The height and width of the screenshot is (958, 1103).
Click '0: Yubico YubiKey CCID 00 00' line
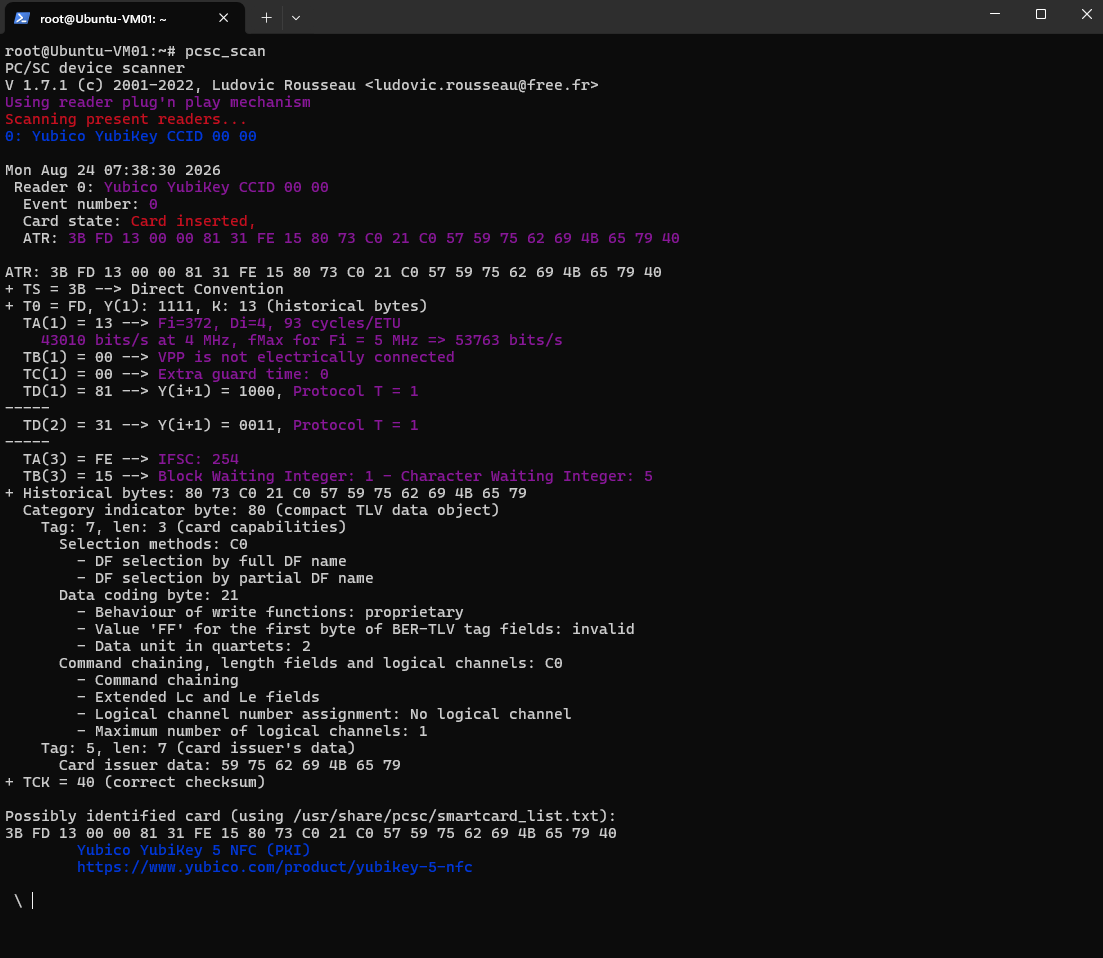coord(131,136)
